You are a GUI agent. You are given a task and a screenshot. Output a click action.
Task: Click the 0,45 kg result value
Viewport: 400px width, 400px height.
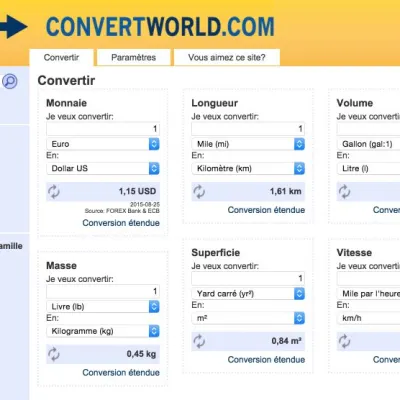click(x=141, y=354)
